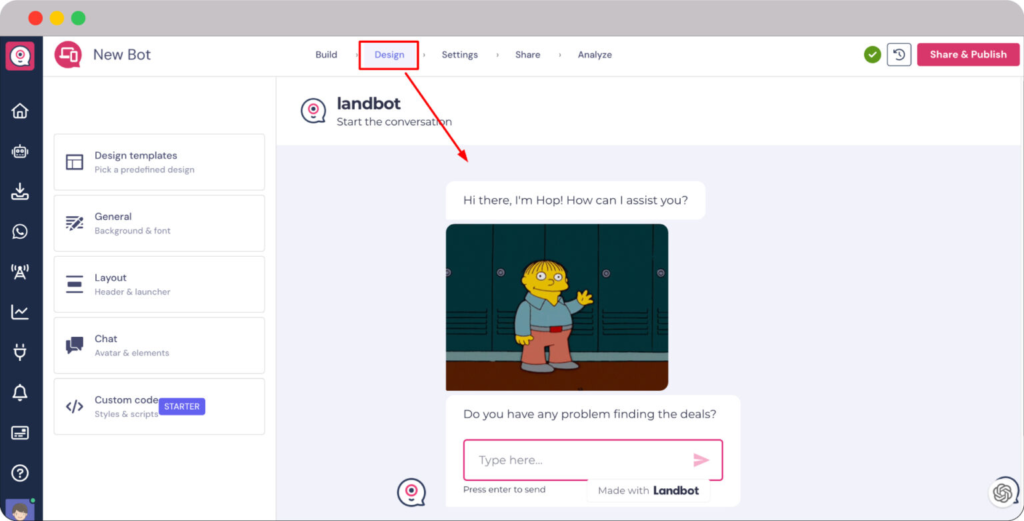Click the 'Start the conversation' subtitle
Viewport: 1024px width, 521px height.
(394, 121)
